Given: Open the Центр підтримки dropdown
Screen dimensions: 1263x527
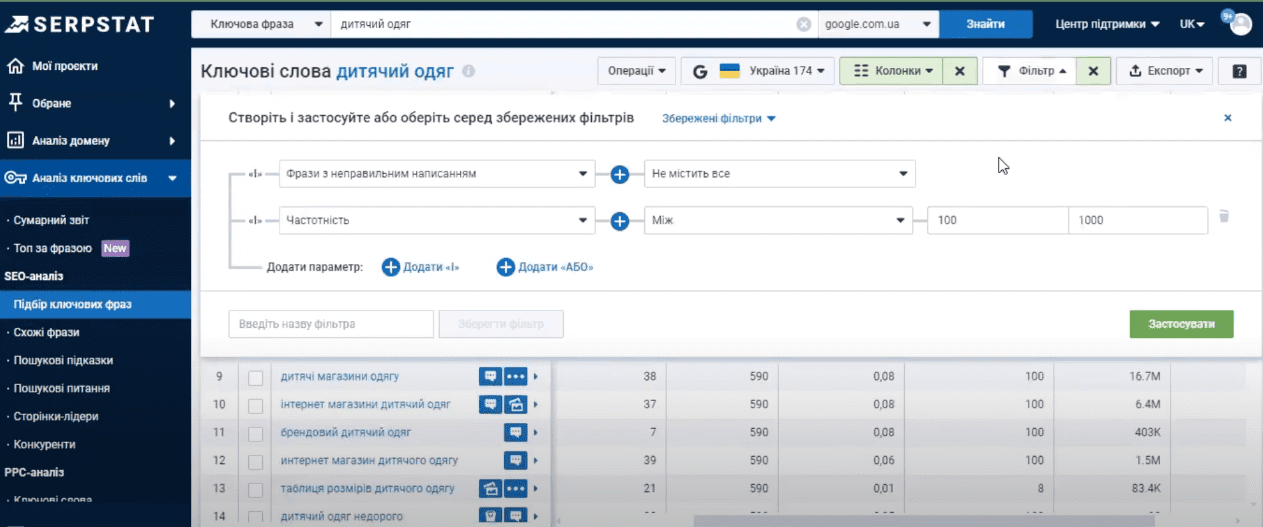Looking at the screenshot, I should point(1107,24).
